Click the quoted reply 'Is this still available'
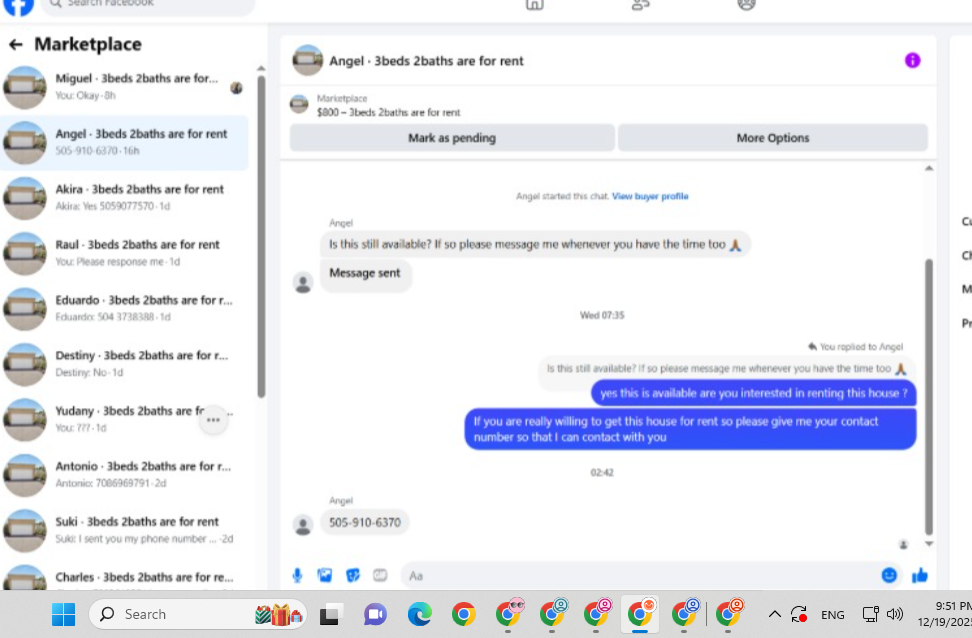This screenshot has width=972, height=638. [726, 369]
